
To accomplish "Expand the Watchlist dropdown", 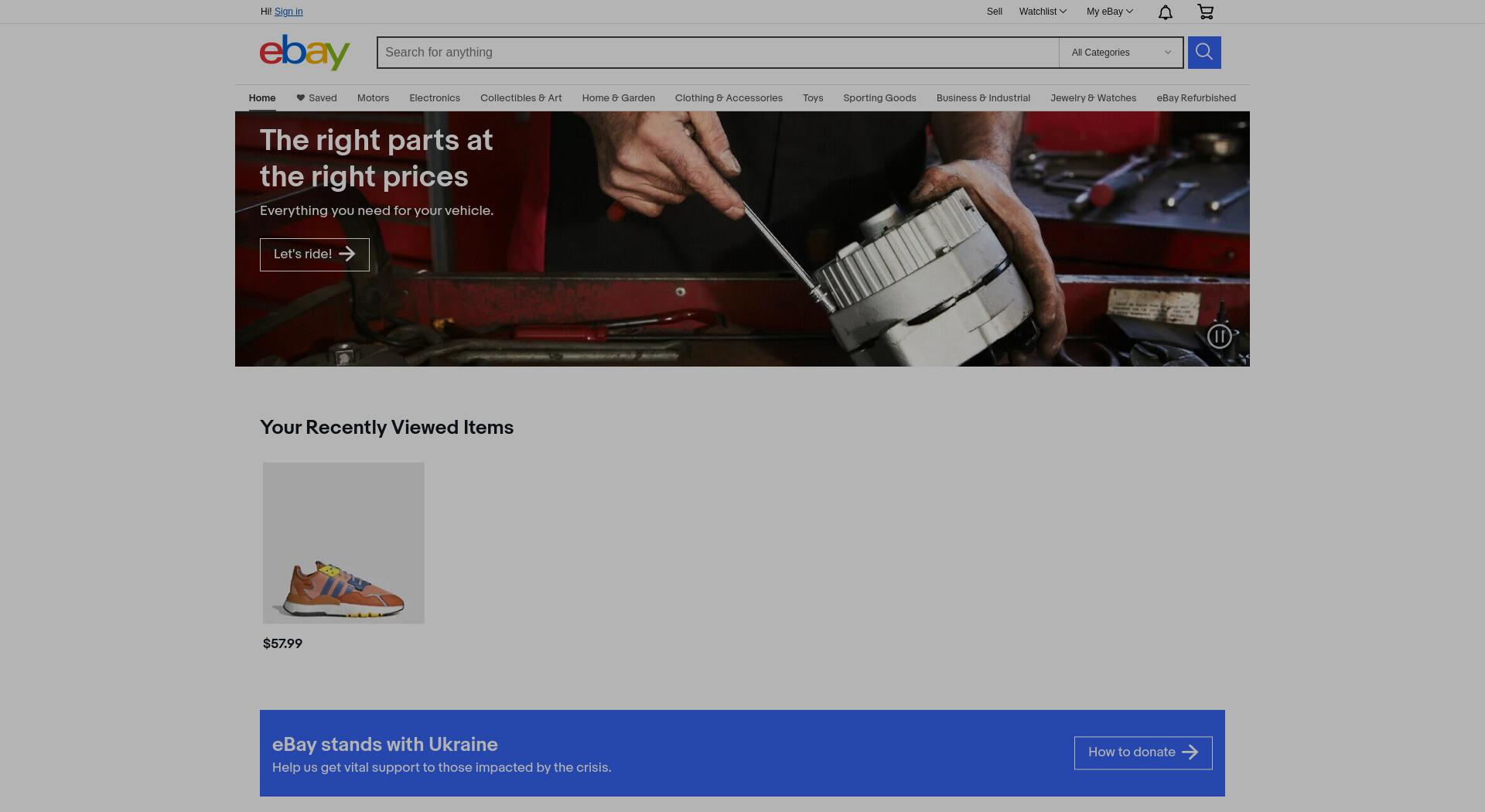I will (x=1043, y=12).
